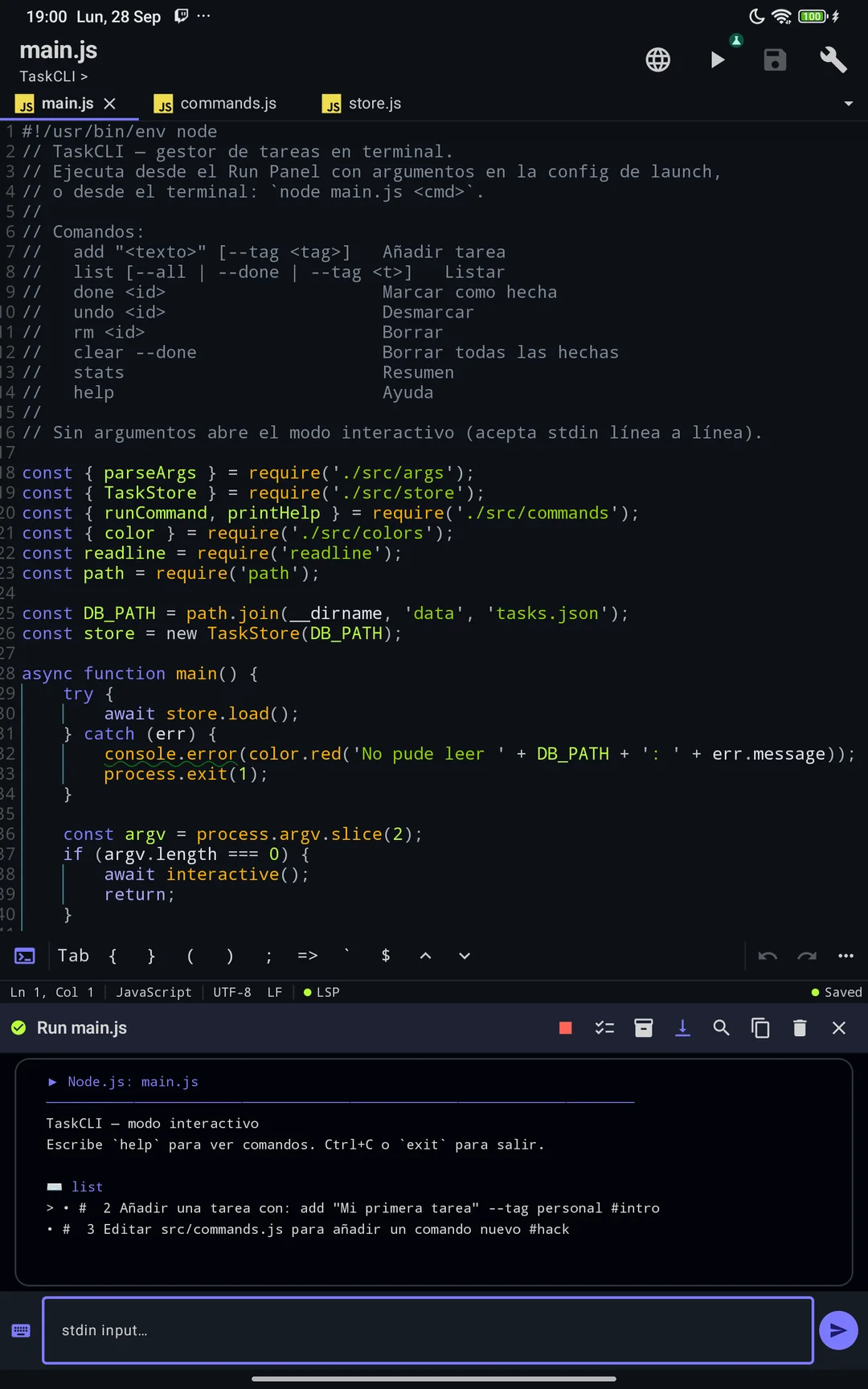This screenshot has width=868, height=1389.
Task: Click the Saved status indicator
Action: point(837,993)
